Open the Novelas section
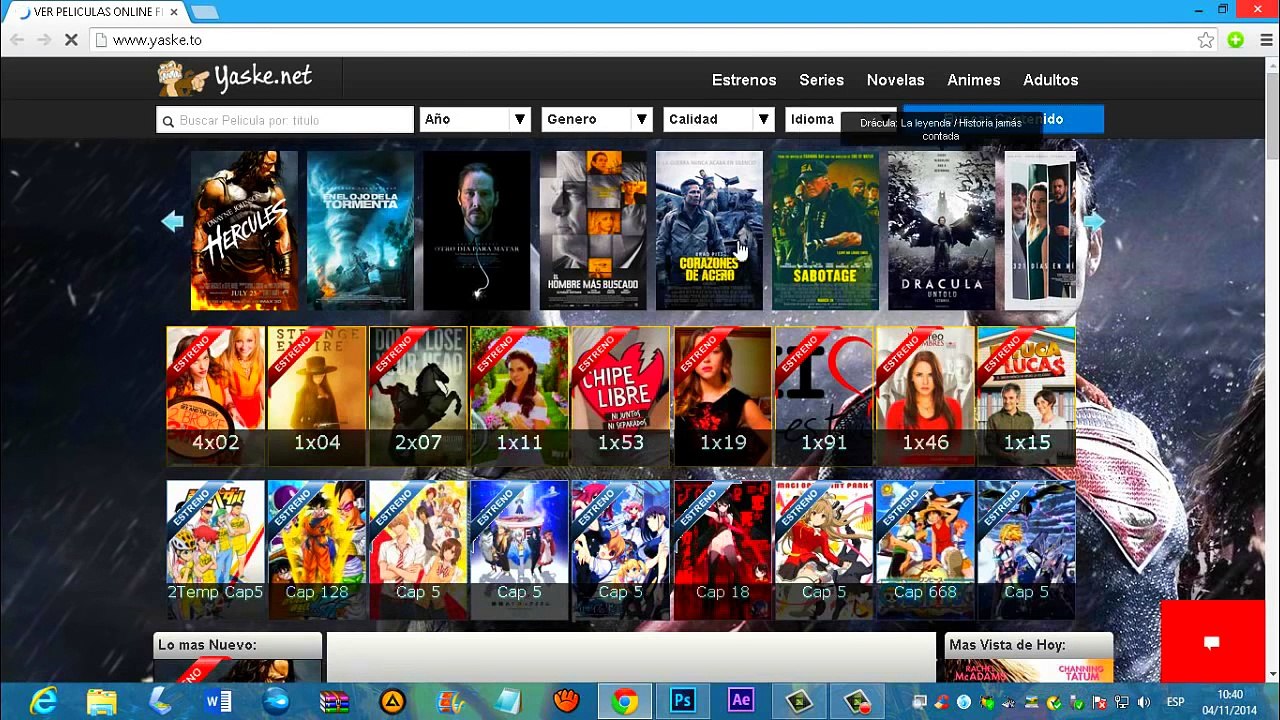This screenshot has height=720, width=1280. [x=895, y=80]
